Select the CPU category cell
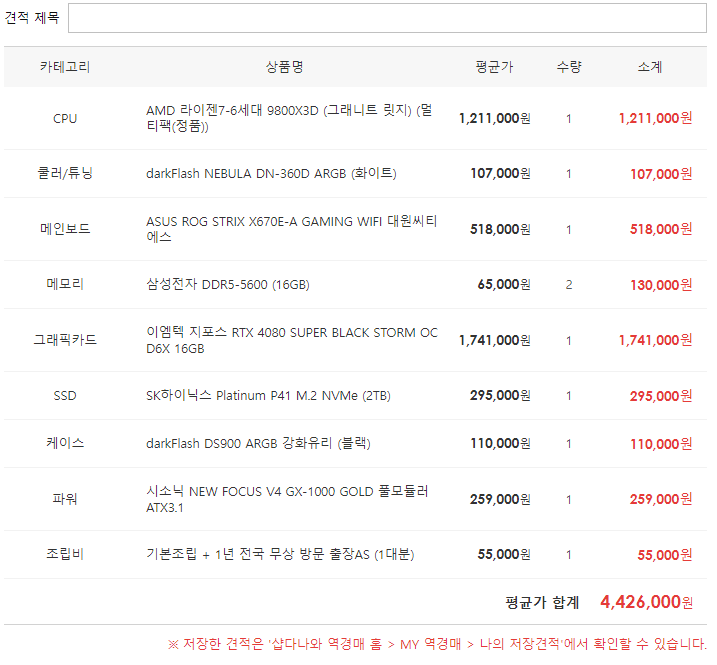Viewport: 717px width, 665px height. (65, 118)
